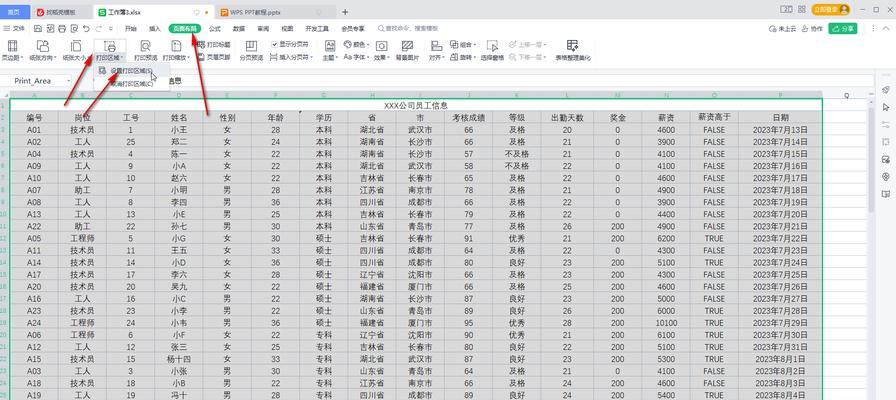Click the 打印预览 print preview icon
The image size is (896, 400).
click(x=146, y=46)
